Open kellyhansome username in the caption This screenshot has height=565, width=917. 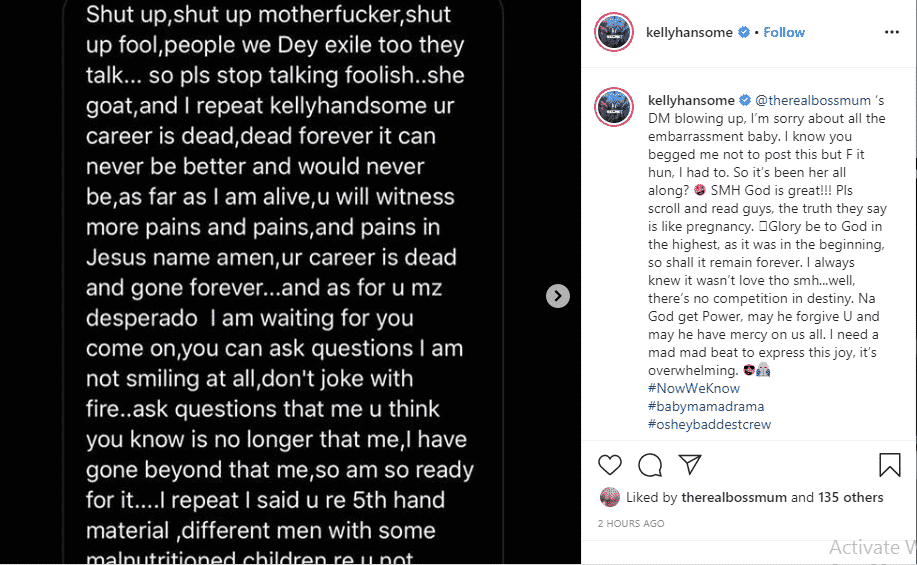(691, 100)
